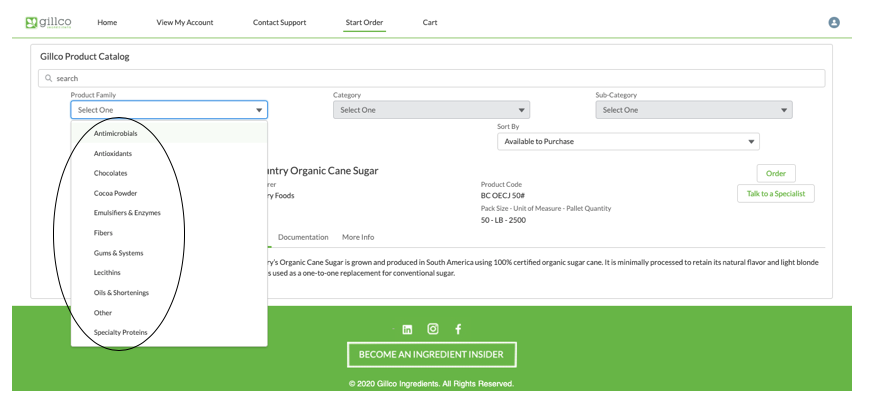This screenshot has width=869, height=405.
Task: Open Gillco LinkedIn page icon
Action: (x=407, y=329)
